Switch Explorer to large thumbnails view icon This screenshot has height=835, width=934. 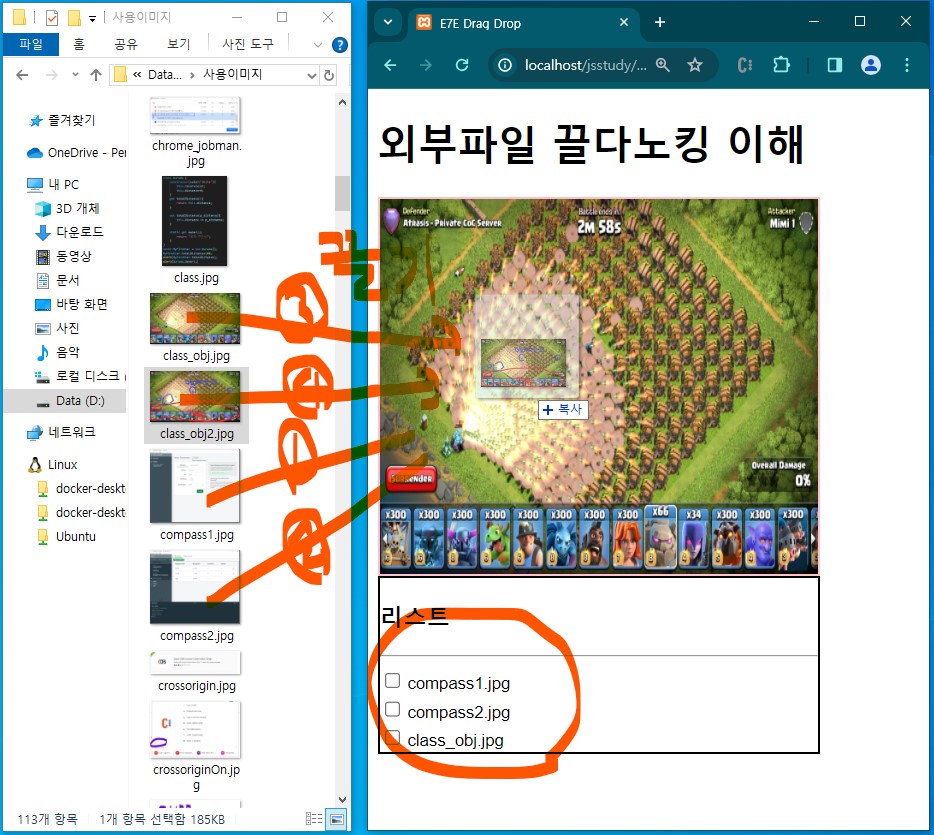pos(337,819)
